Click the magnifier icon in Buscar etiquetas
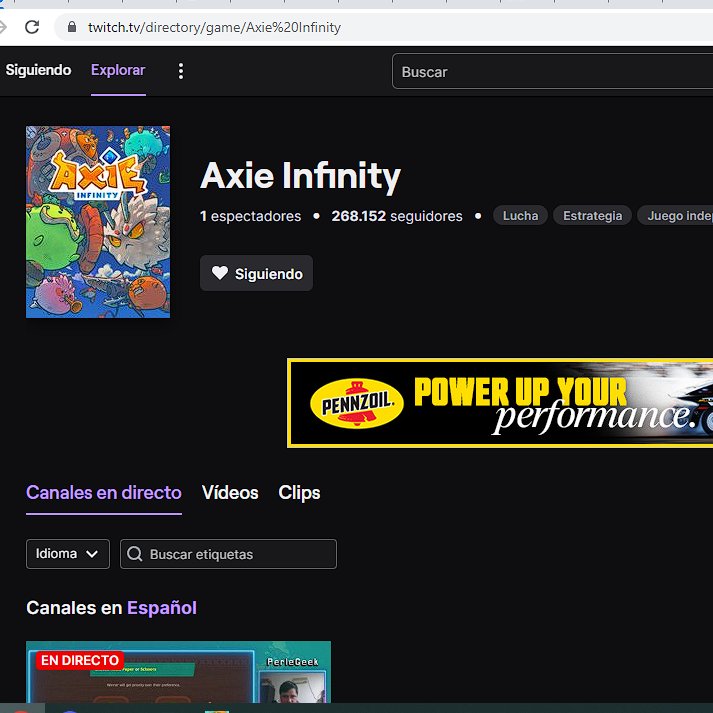713x713 pixels. pos(135,554)
